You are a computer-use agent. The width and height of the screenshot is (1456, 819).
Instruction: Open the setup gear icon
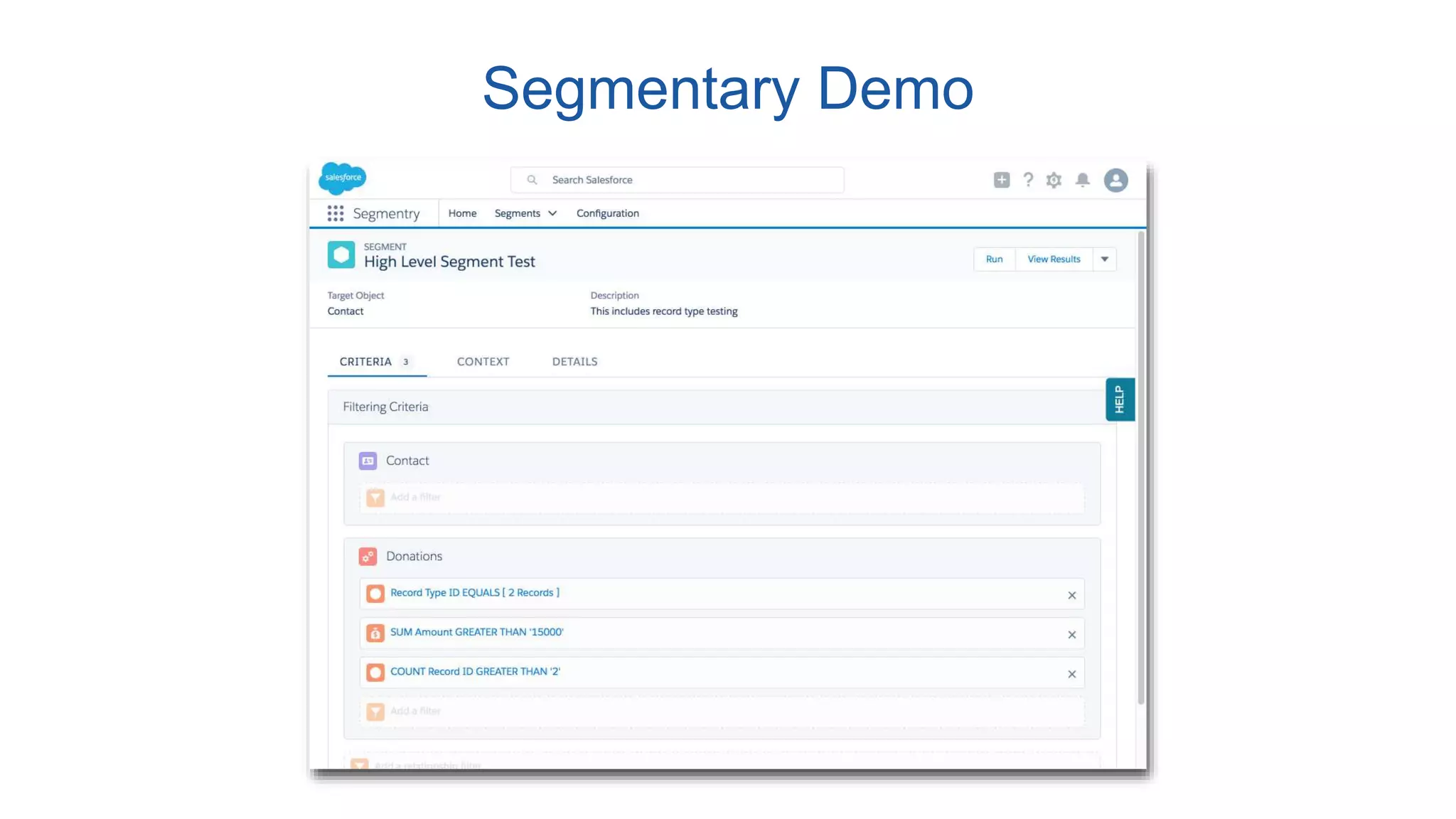pyautogui.click(x=1054, y=180)
